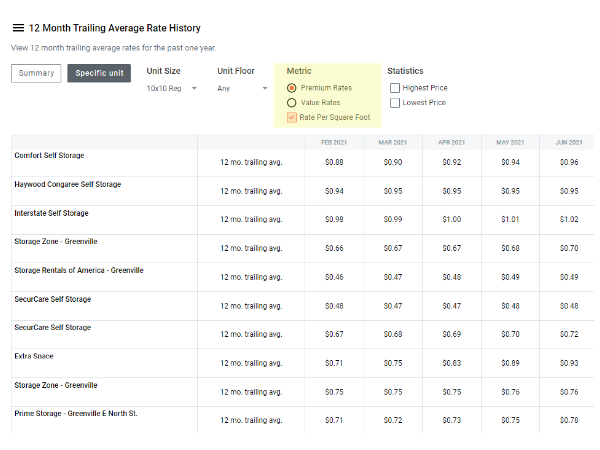The height and width of the screenshot is (450, 600).
Task: Switch to the Summary tab
Action: click(36, 73)
